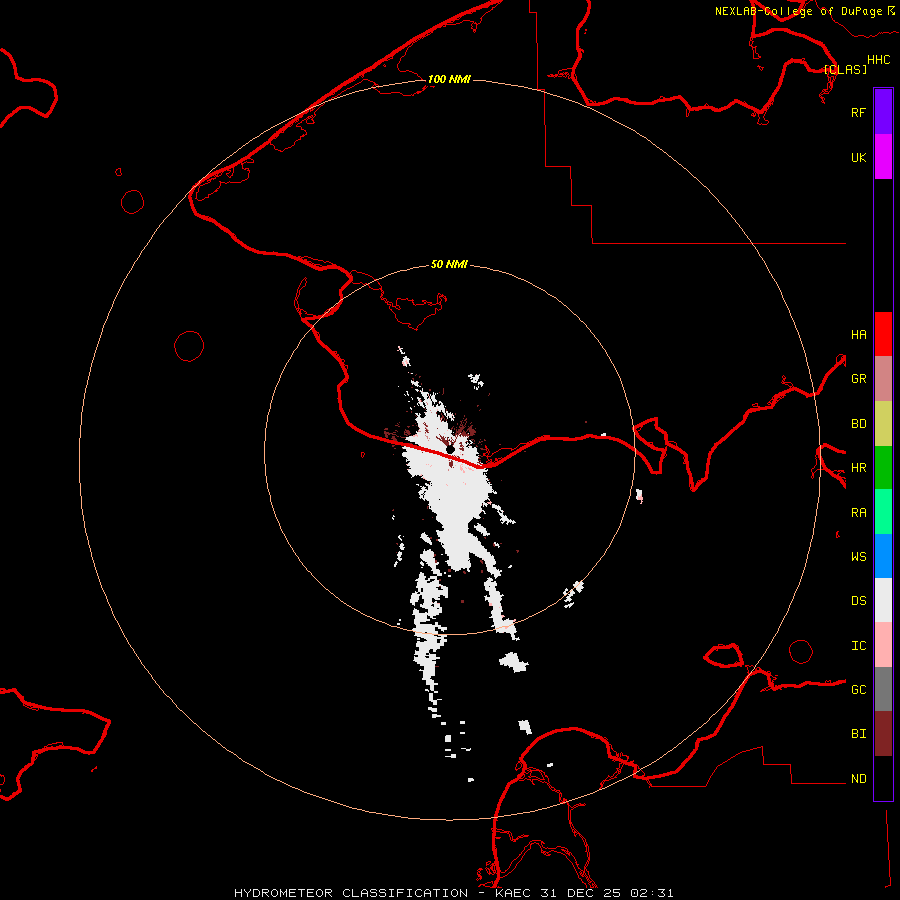The image size is (900, 900).
Task: Click the WS legend label
Action: coord(858,557)
